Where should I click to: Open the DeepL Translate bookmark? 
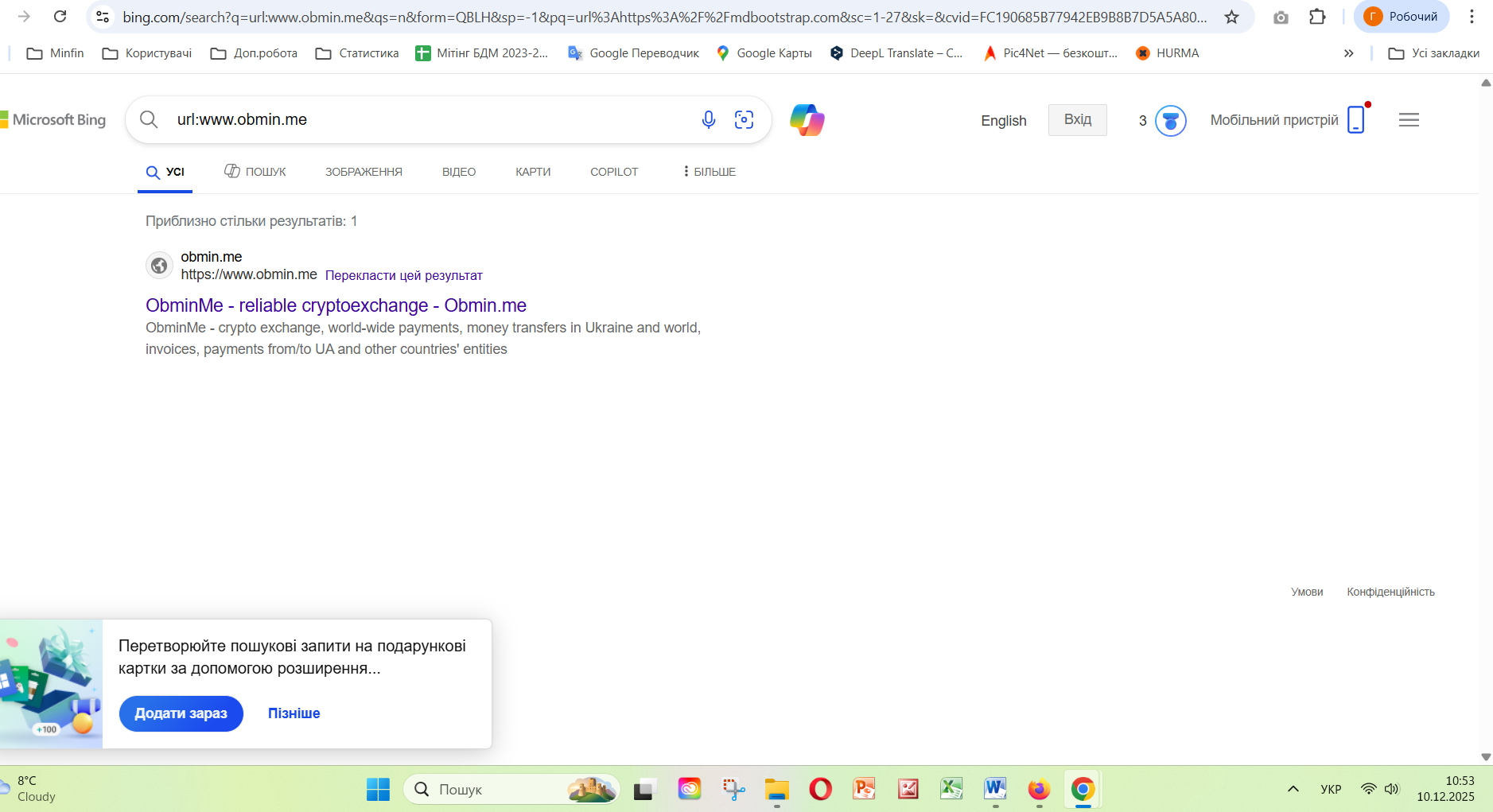(896, 53)
